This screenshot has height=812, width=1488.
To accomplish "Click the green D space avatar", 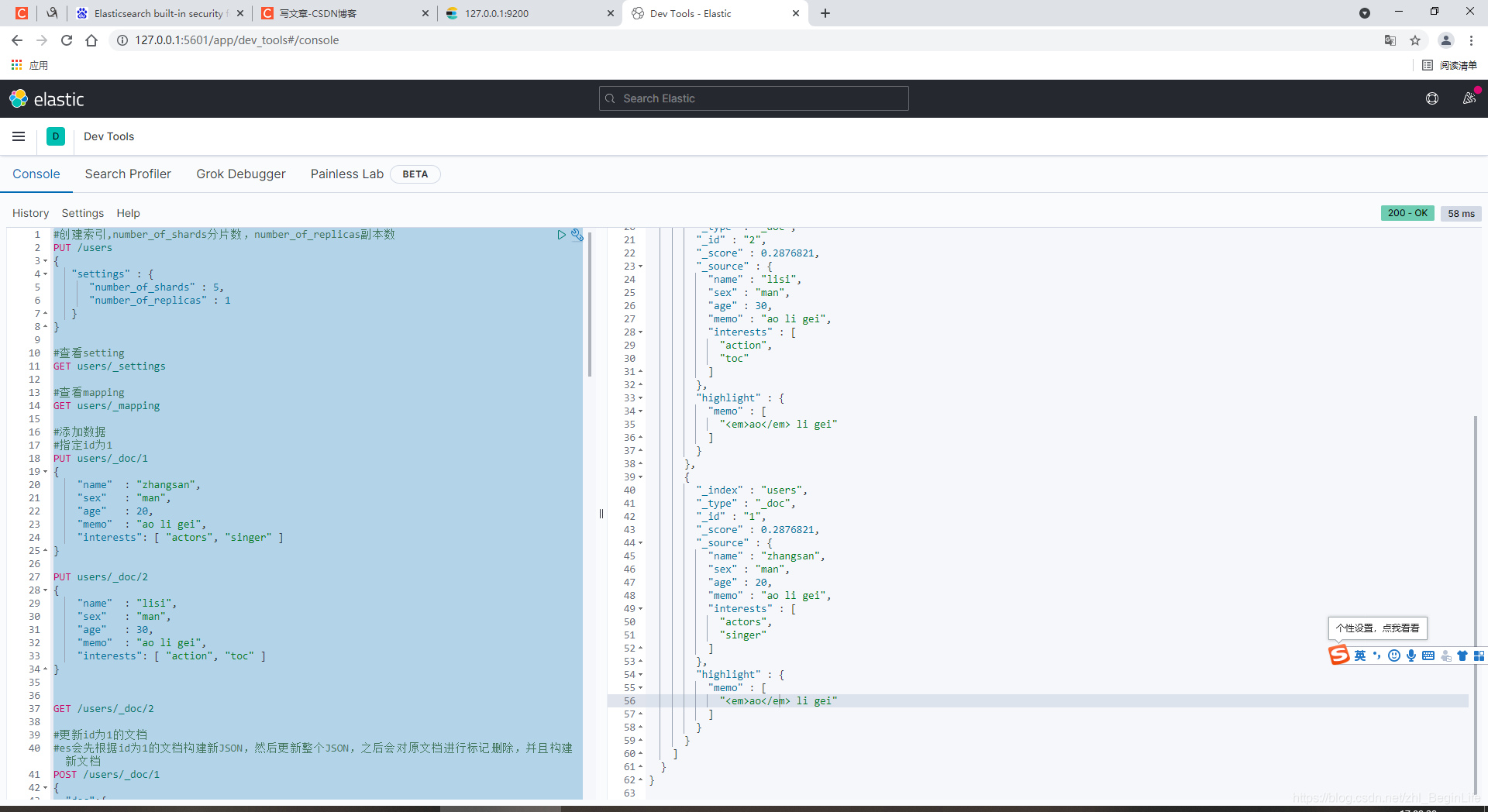I will click(56, 136).
